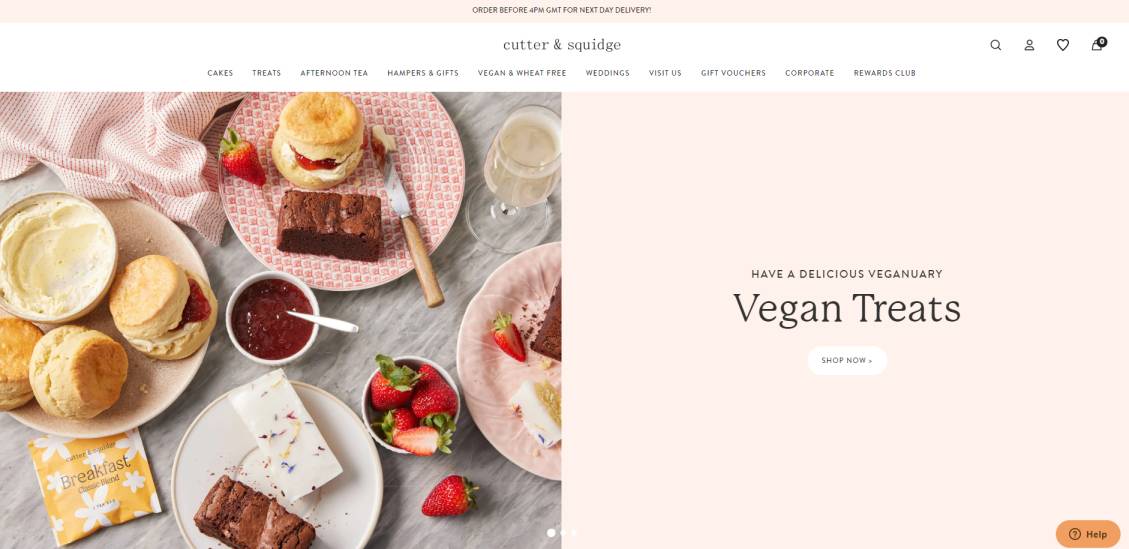Open the Treats menu

(266, 73)
